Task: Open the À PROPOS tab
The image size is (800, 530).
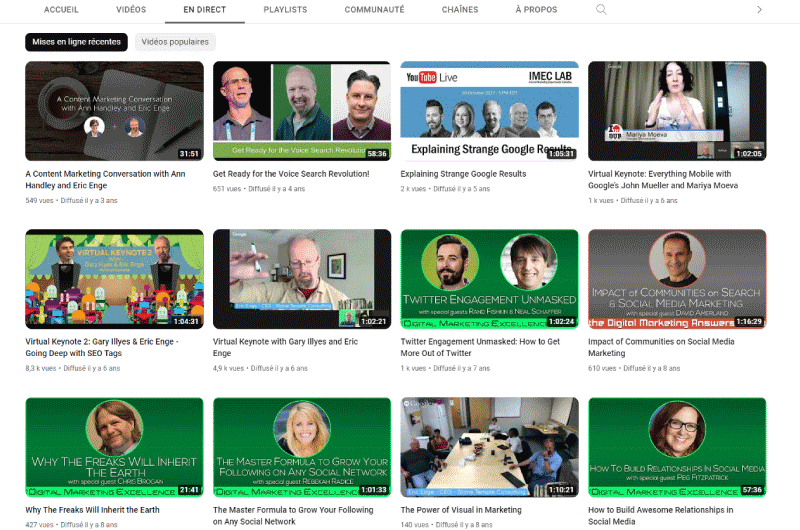Action: (536, 10)
